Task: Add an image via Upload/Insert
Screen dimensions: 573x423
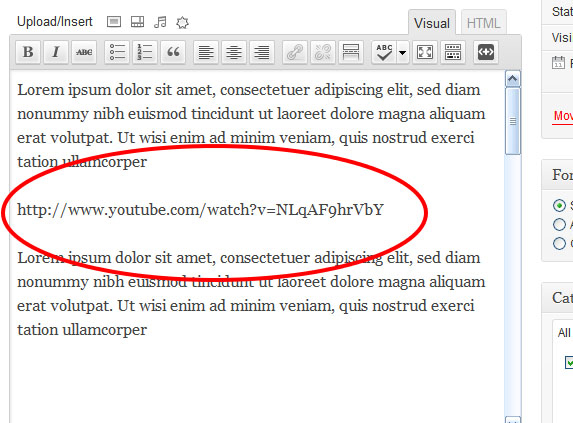Action: (114, 22)
